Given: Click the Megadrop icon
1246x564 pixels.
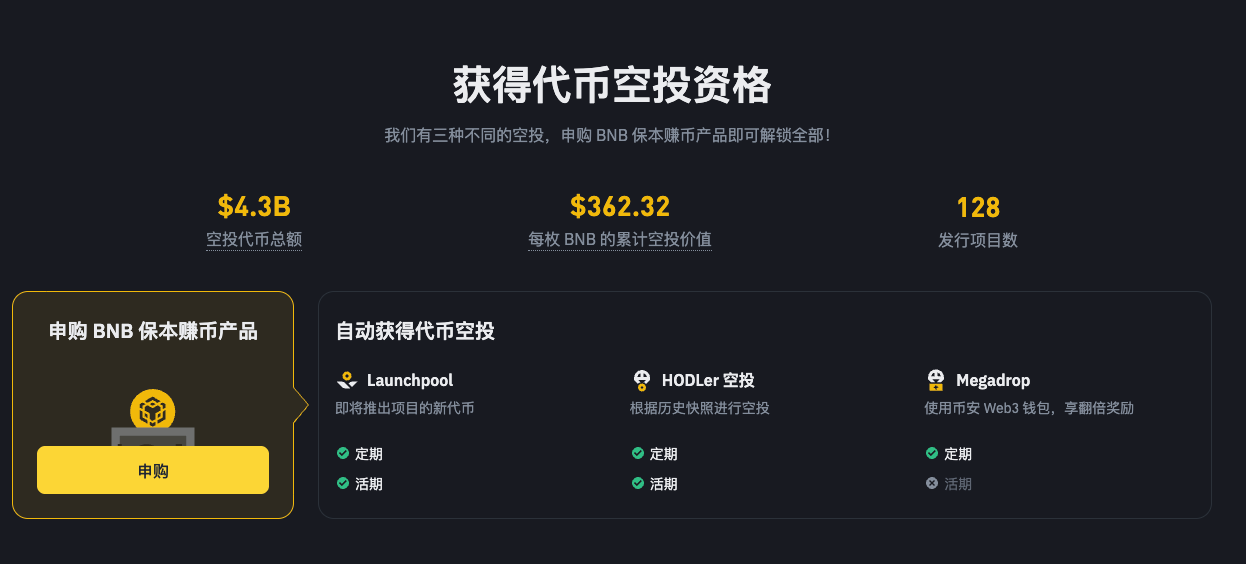Looking at the screenshot, I should coord(936,380).
